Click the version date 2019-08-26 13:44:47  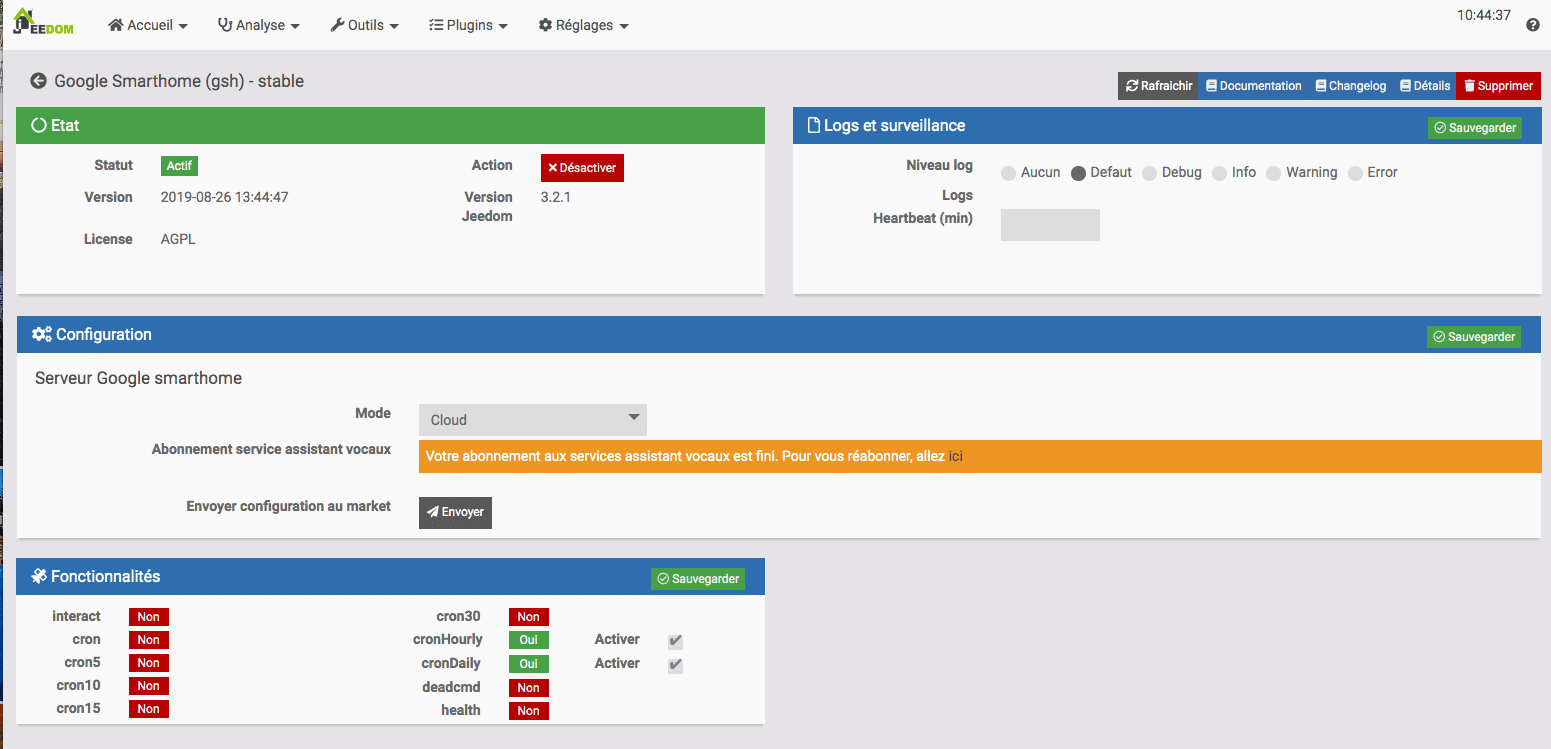[x=225, y=197]
